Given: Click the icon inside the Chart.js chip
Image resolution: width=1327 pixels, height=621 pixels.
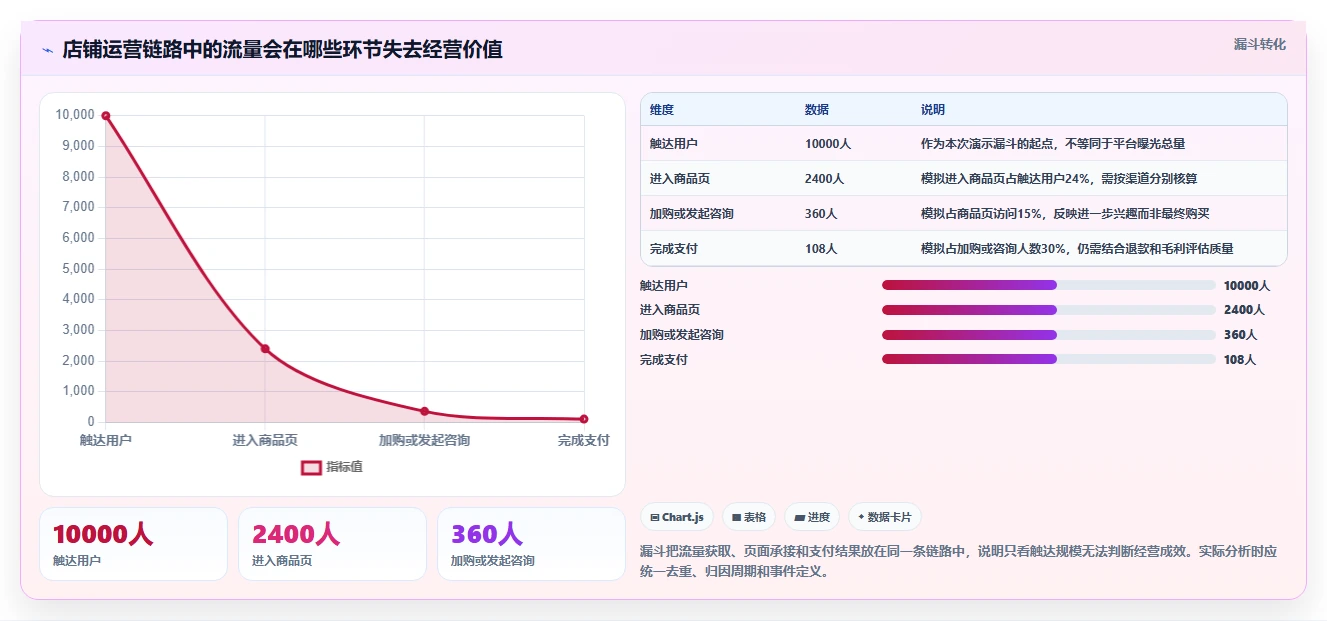Looking at the screenshot, I should pyautogui.click(x=655, y=517).
